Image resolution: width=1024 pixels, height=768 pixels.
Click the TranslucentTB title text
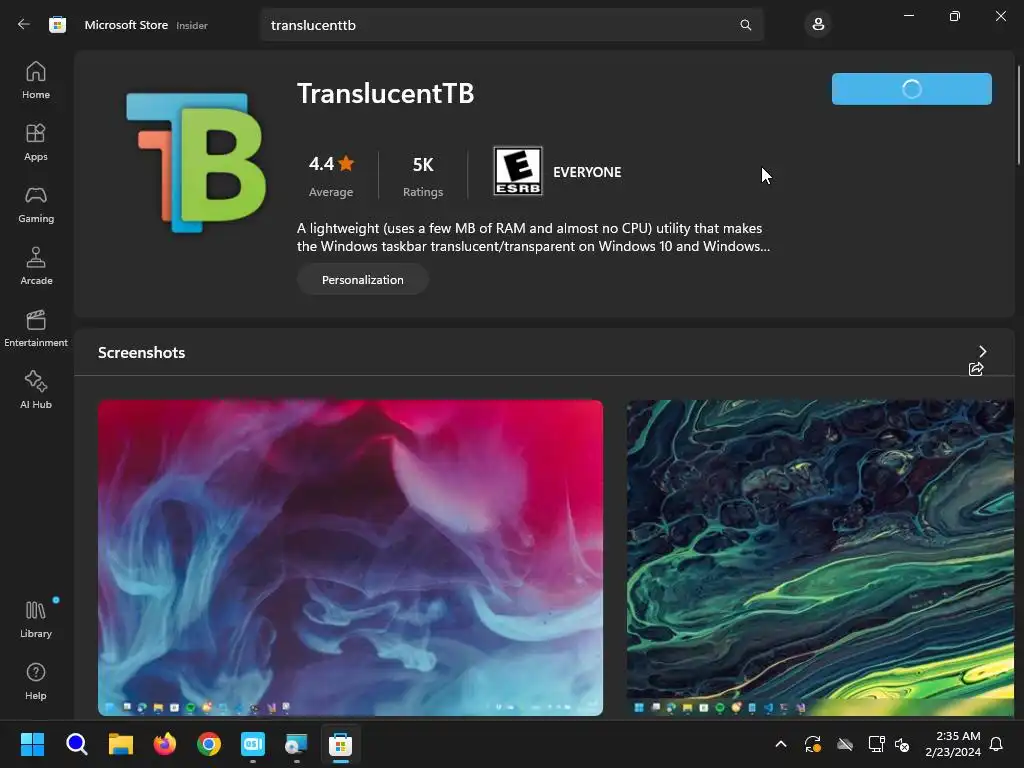(385, 93)
